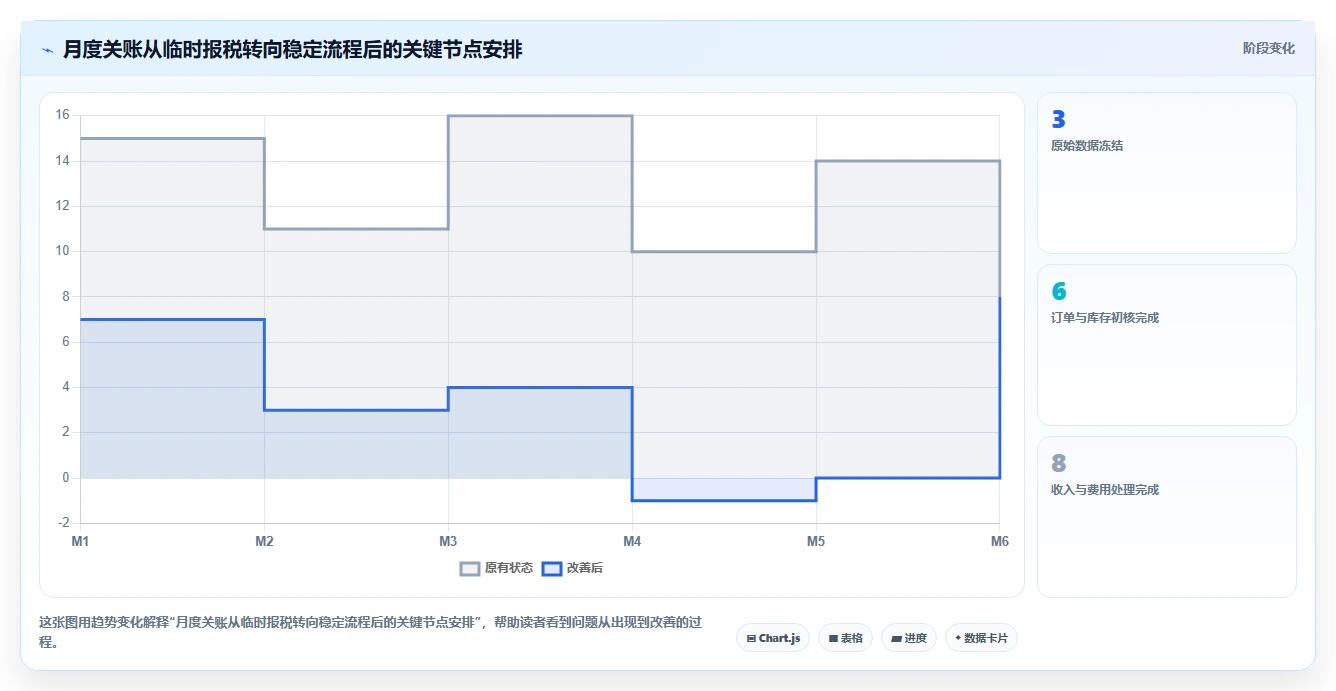1336x691 pixels.
Task: Click the 改善后 legend label
Action: click(585, 568)
